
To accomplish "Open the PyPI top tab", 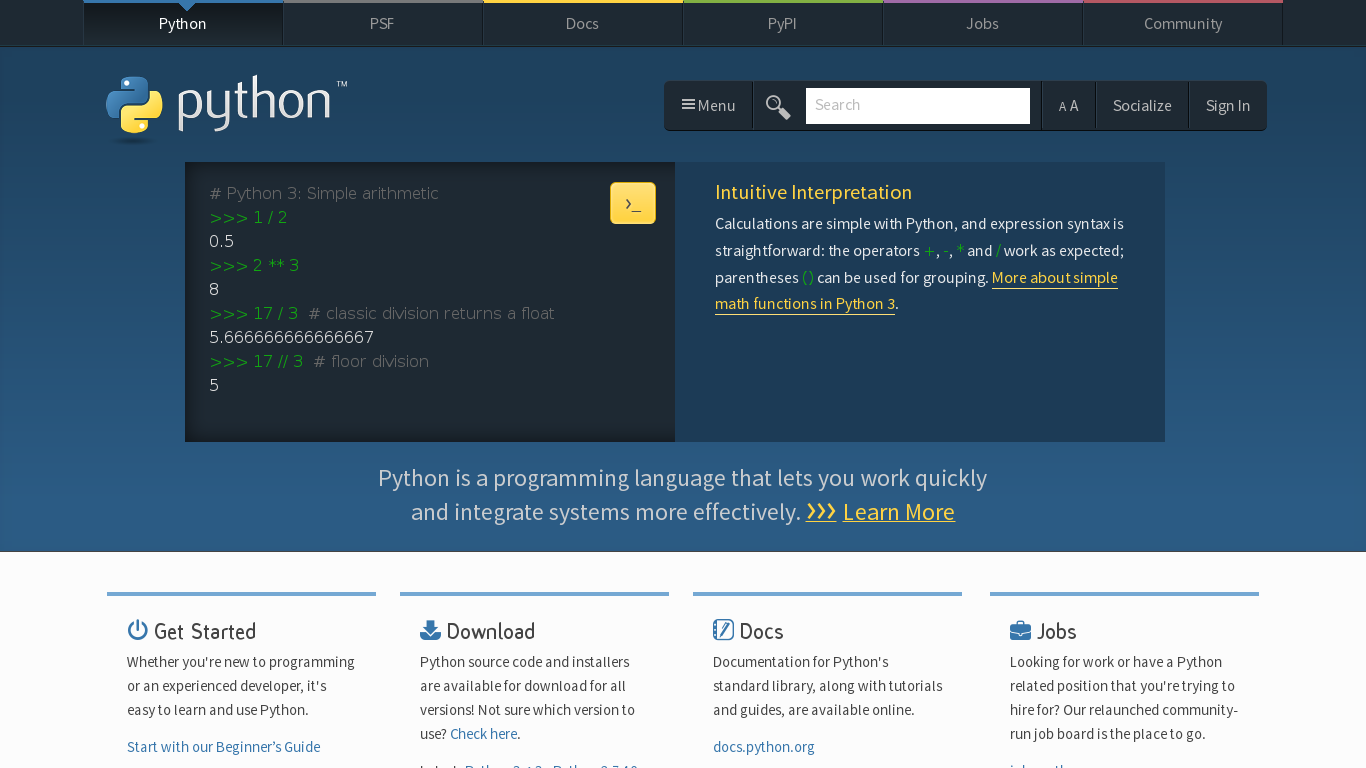I will point(782,23).
